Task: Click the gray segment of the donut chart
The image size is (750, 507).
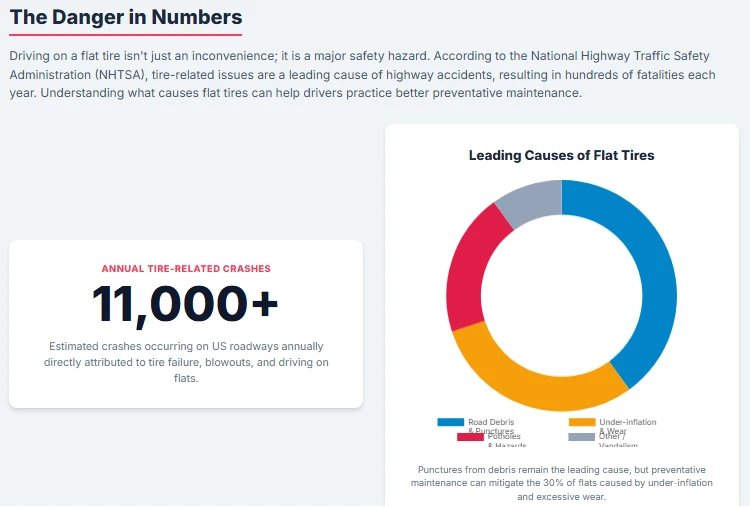Action: click(x=532, y=198)
